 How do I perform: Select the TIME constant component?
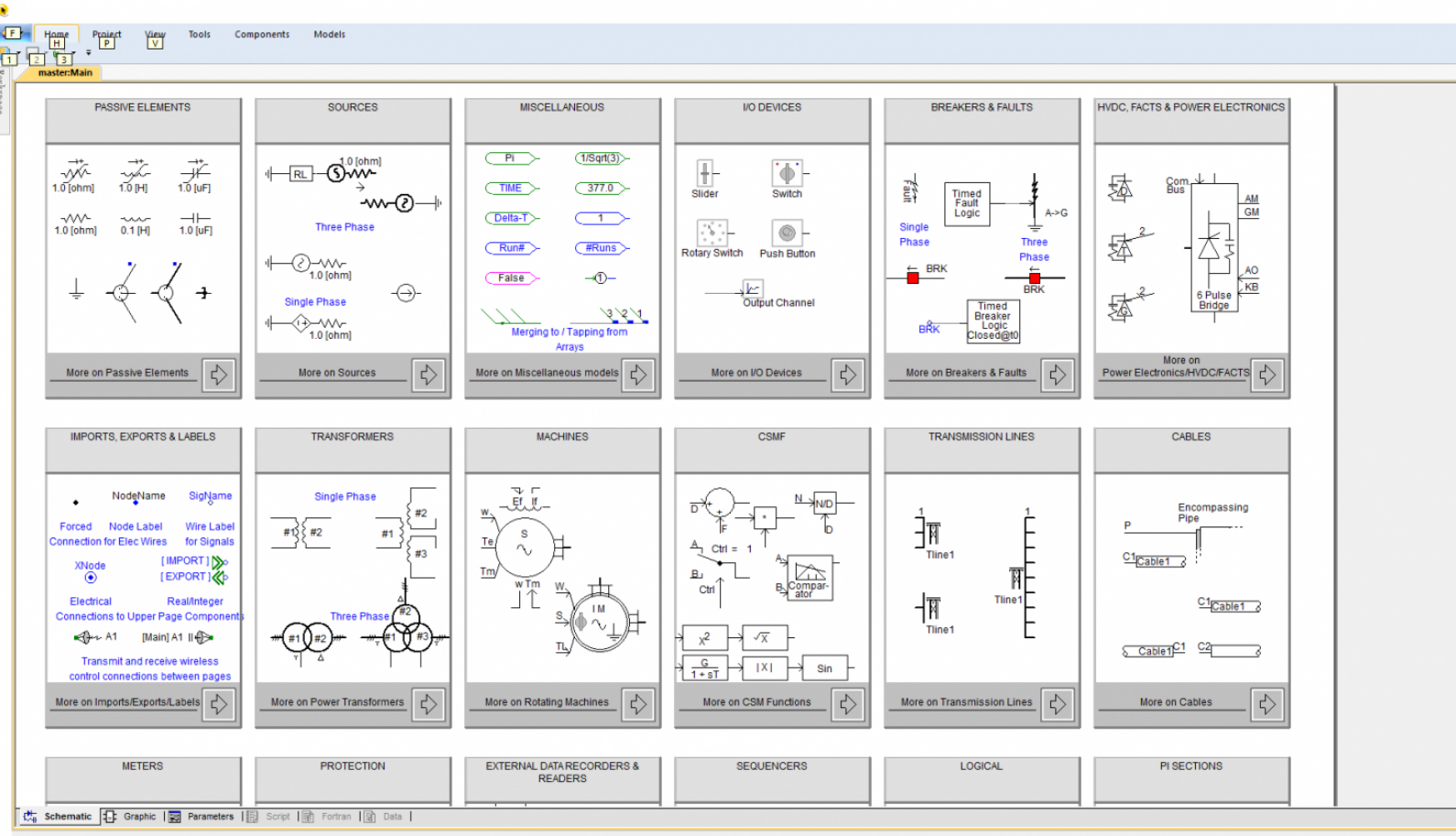point(512,189)
